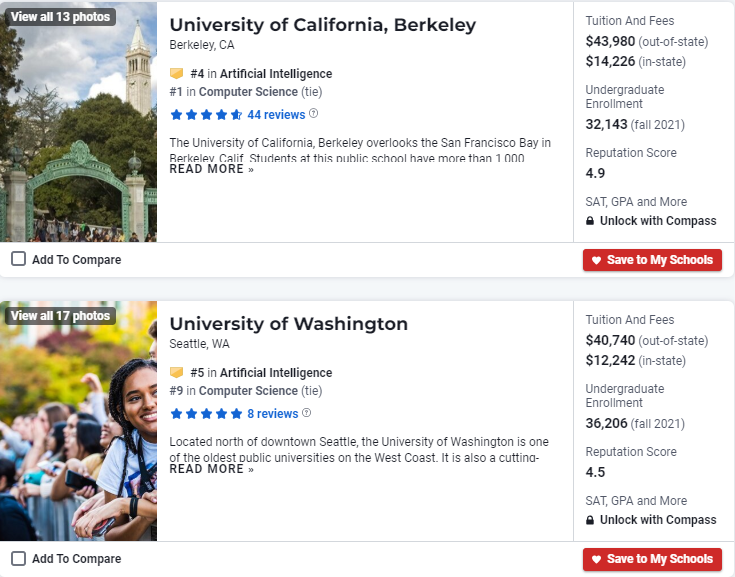This screenshot has height=577, width=735.
Task: Open University of Washington title link
Action: 288,324
